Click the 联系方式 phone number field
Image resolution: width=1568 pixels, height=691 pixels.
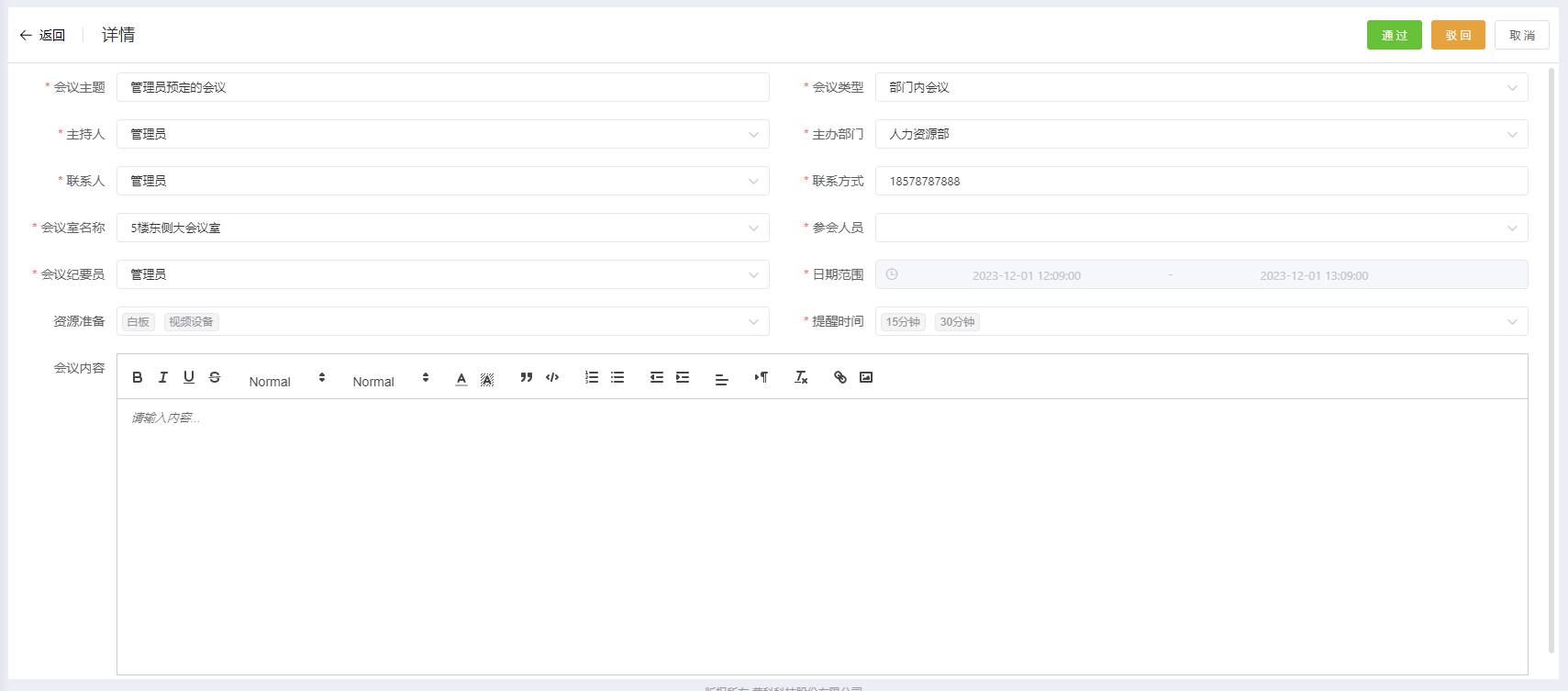point(1201,181)
